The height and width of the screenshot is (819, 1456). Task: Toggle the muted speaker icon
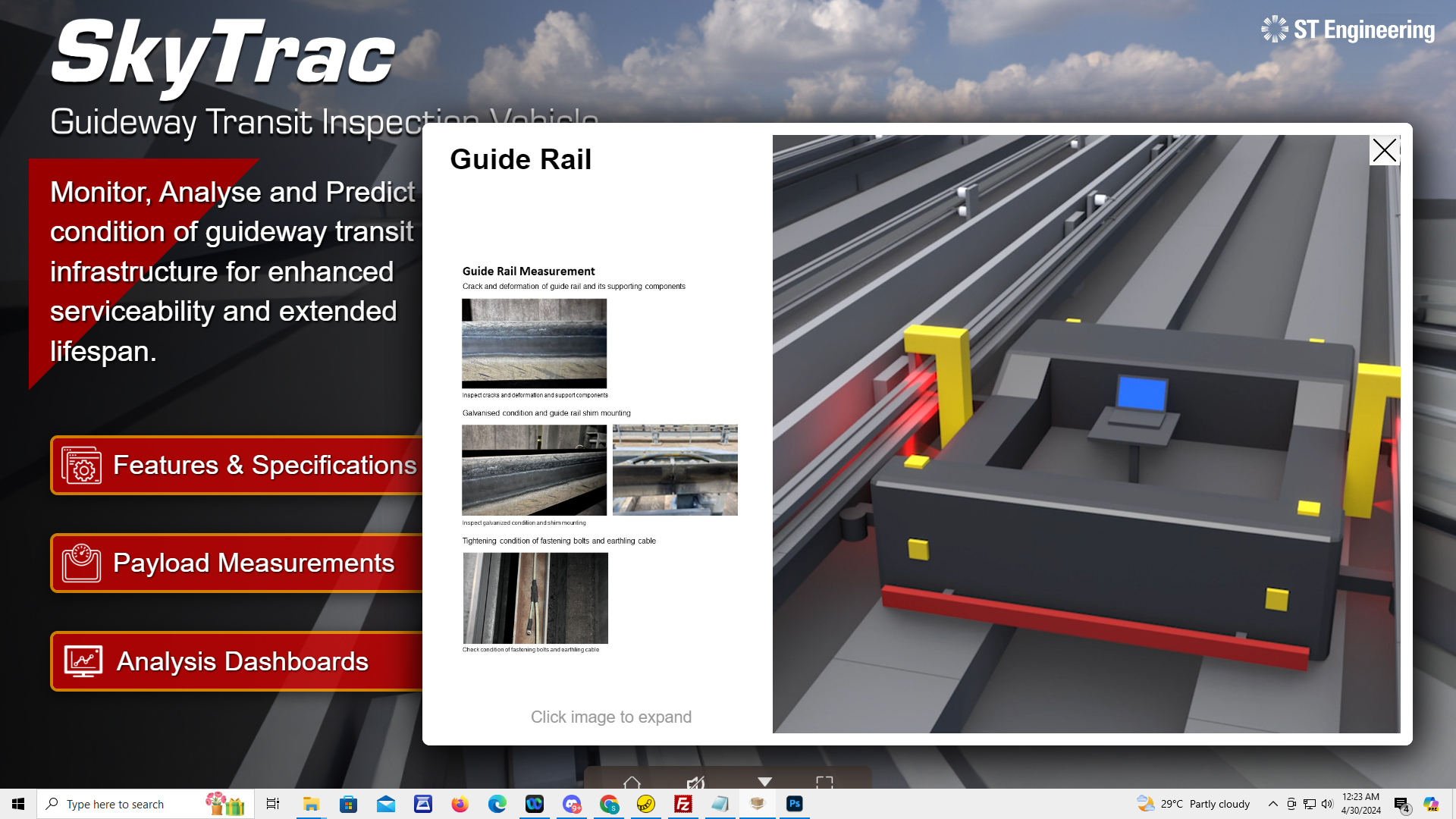click(695, 782)
